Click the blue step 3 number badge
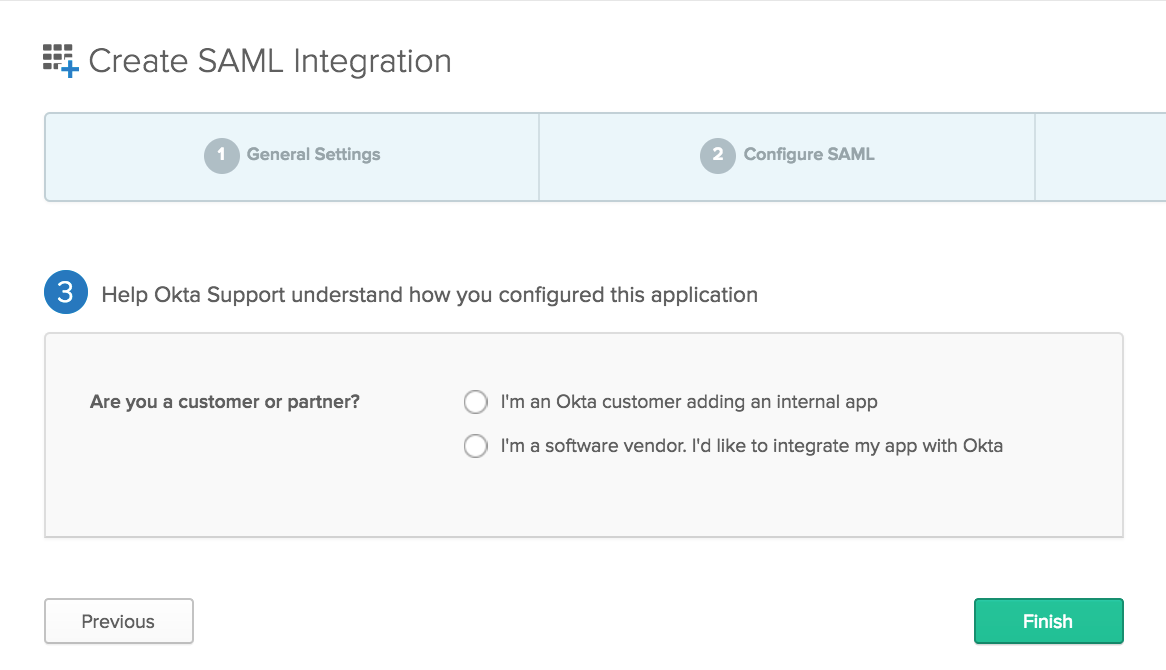Image resolution: width=1166 pixels, height=670 pixels. click(x=66, y=293)
